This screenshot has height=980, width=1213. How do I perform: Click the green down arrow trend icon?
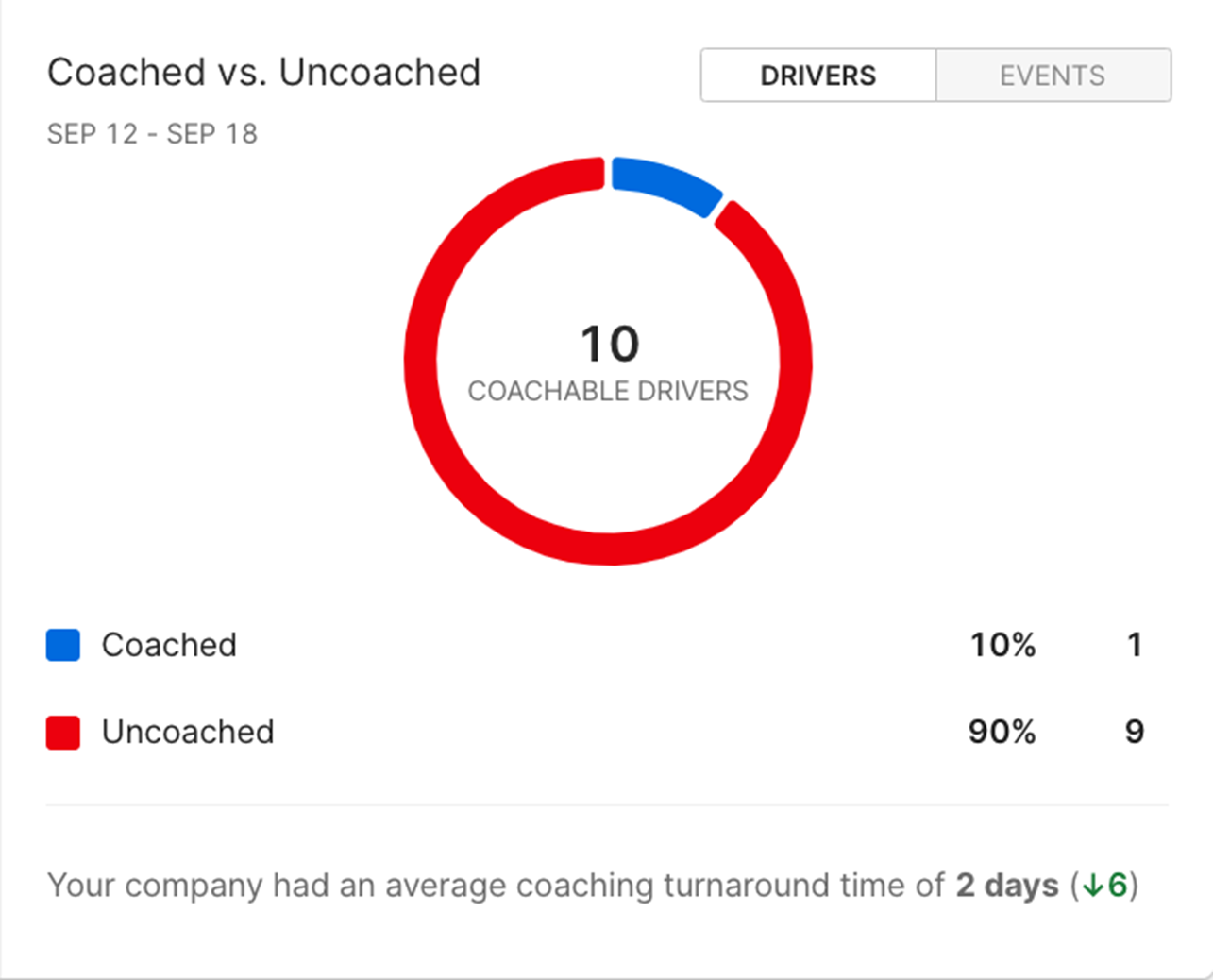point(1093,886)
